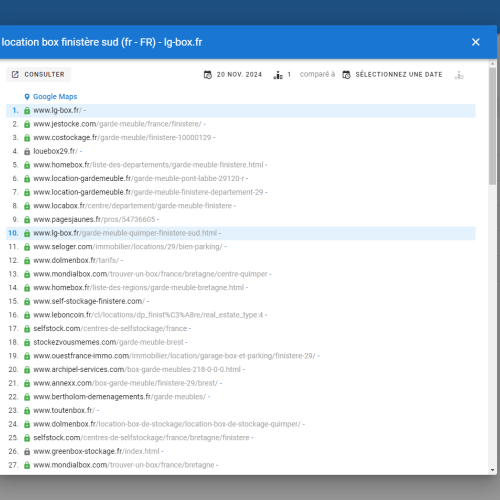Click the CONSULTER open-external icon
Image resolution: width=500 pixels, height=500 pixels.
tap(15, 74)
